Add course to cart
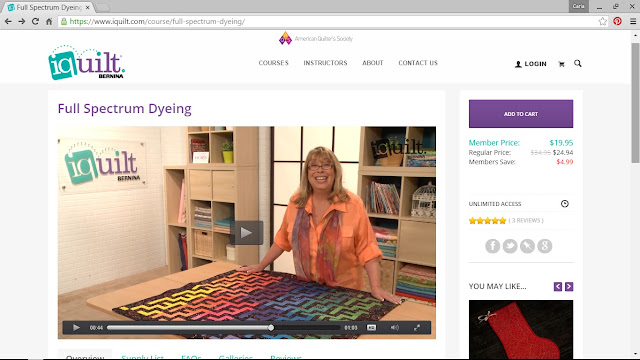Viewport: 640px width, 360px height. tap(521, 114)
